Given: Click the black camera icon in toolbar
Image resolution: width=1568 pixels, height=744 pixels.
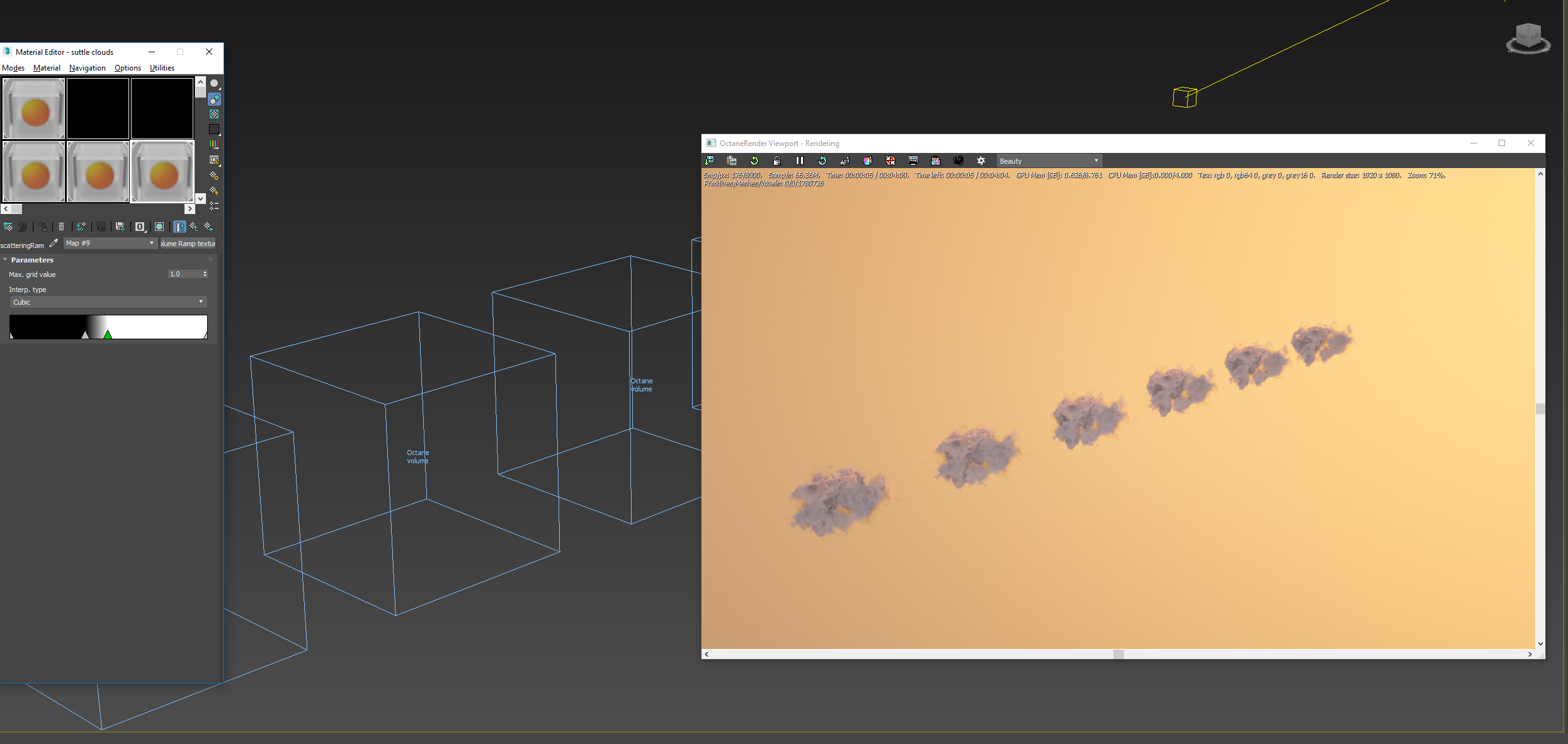Looking at the screenshot, I should coord(958,161).
